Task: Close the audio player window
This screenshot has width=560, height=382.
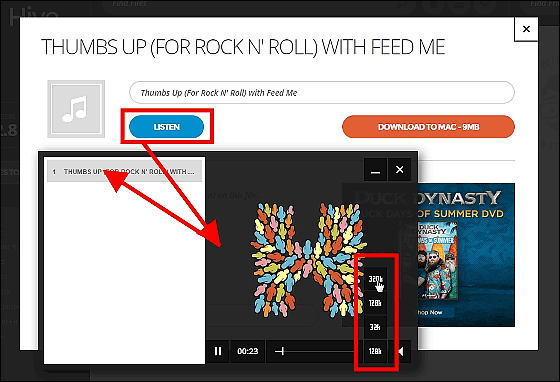Action: pos(400,170)
